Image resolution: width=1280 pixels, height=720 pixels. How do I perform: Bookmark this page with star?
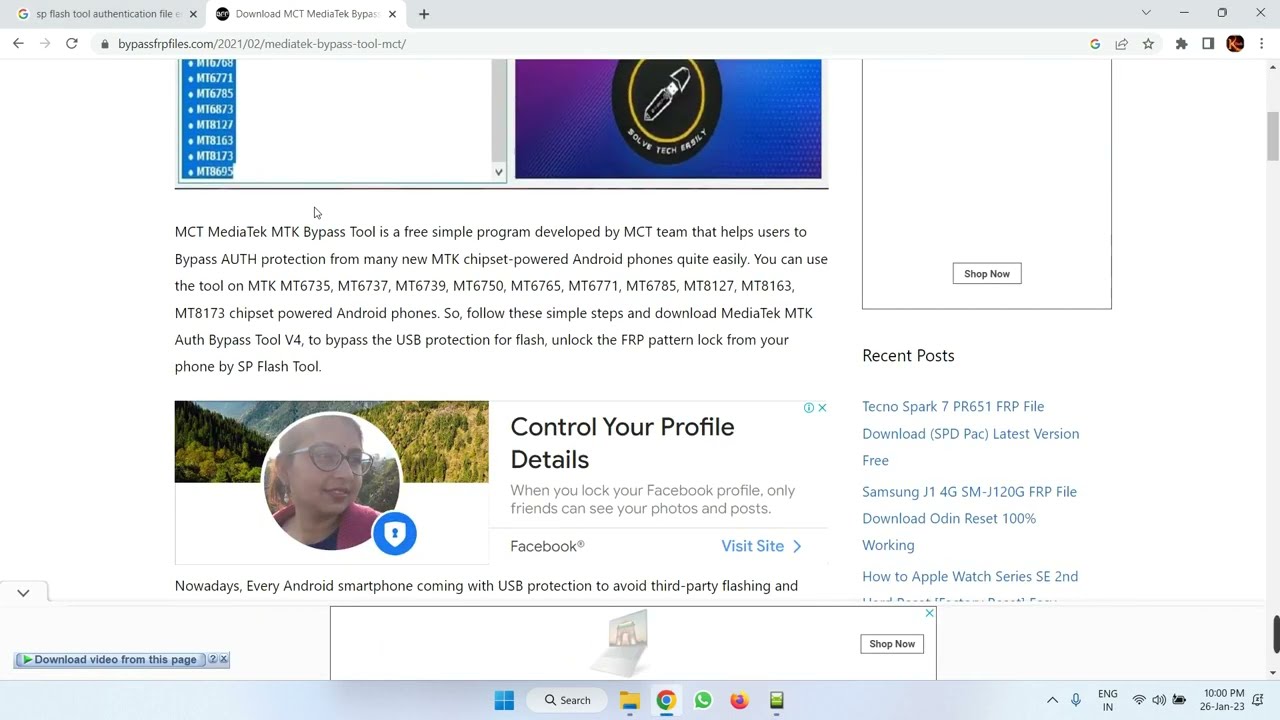point(1148,44)
